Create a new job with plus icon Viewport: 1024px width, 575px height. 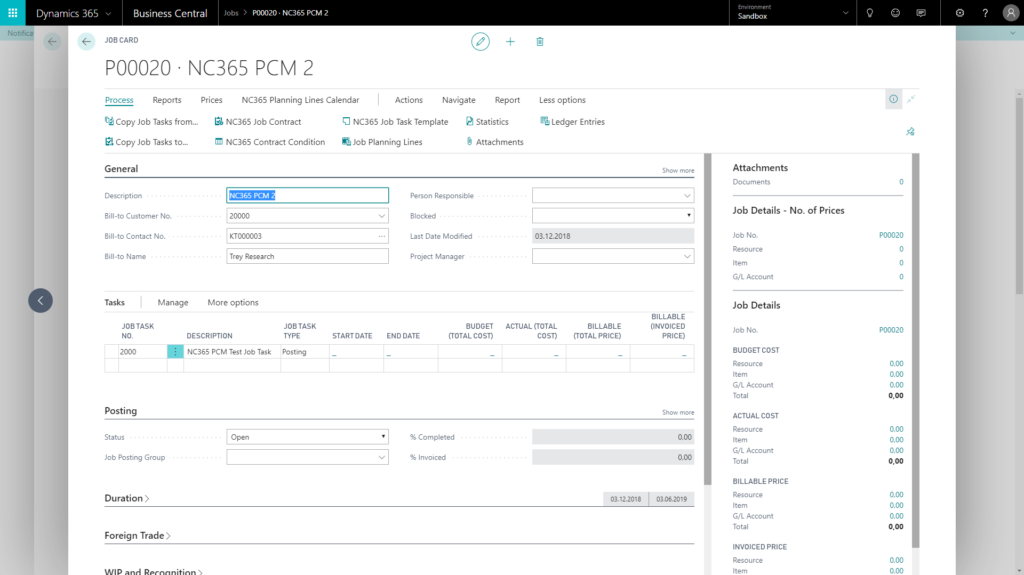[510, 42]
